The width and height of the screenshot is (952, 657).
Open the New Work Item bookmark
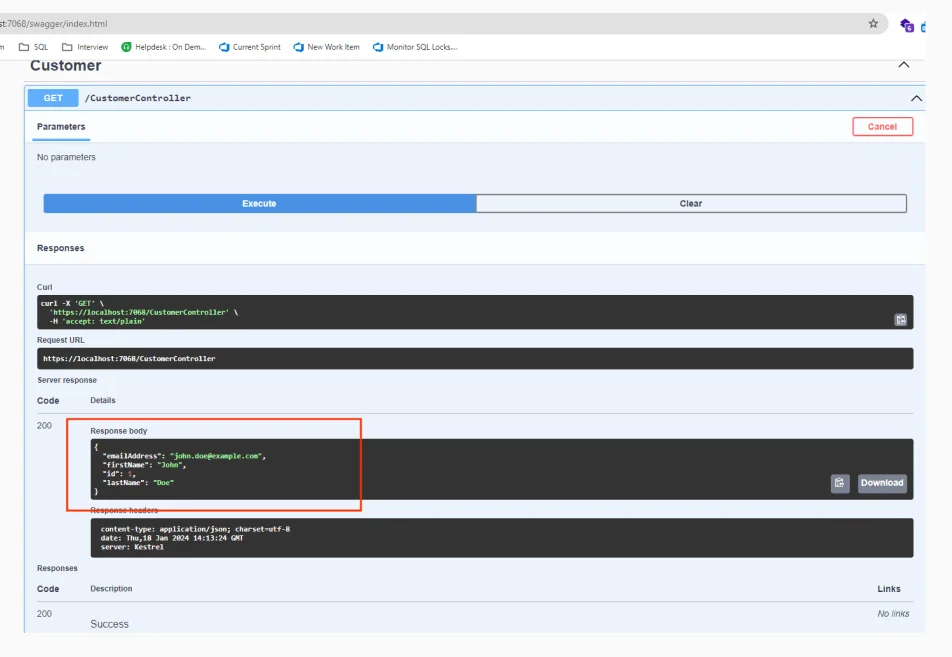tap(325, 46)
